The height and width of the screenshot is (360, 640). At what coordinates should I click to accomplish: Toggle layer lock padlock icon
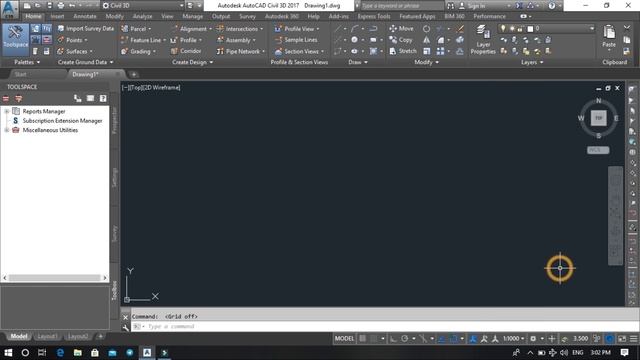(x=520, y=29)
